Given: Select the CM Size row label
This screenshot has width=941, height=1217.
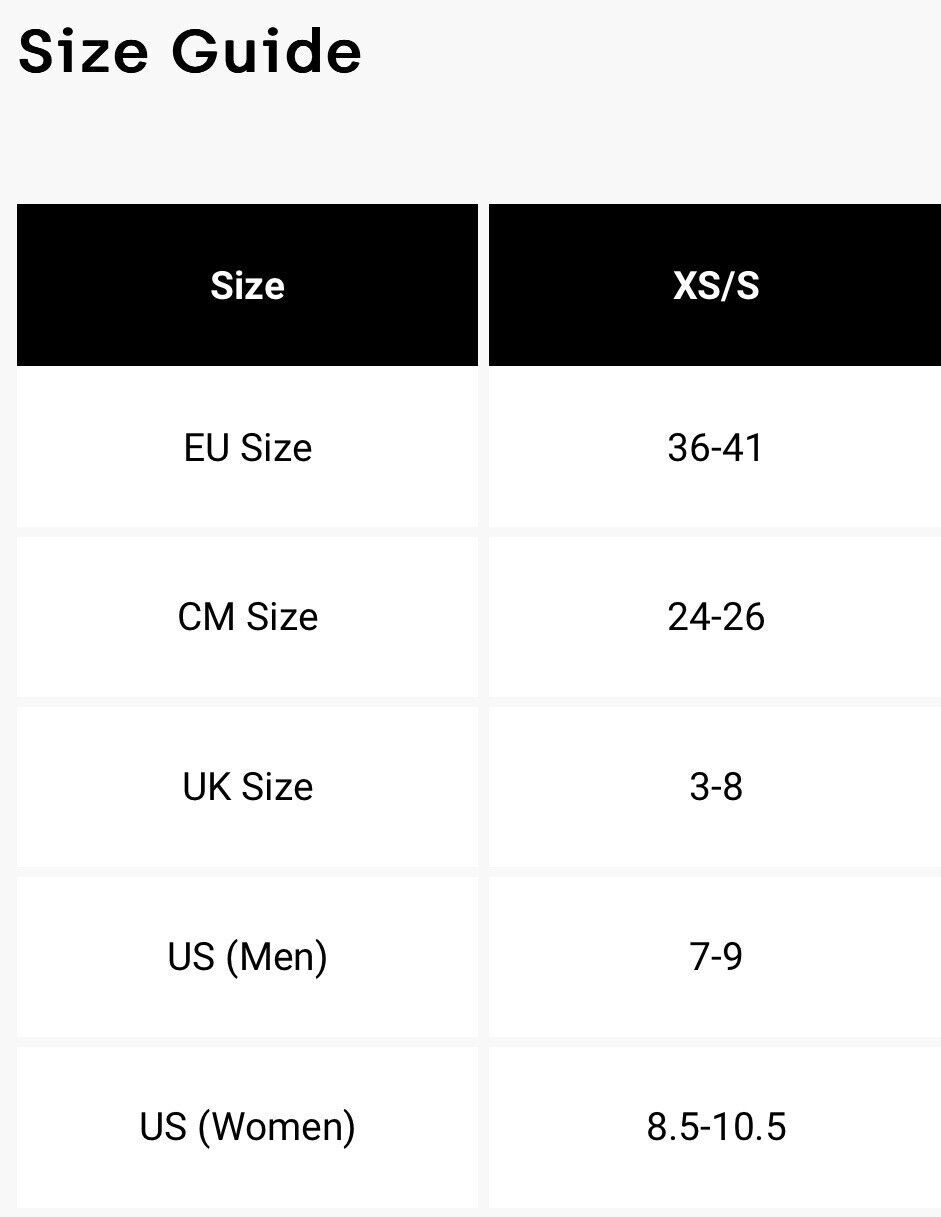Looking at the screenshot, I should [x=247, y=617].
